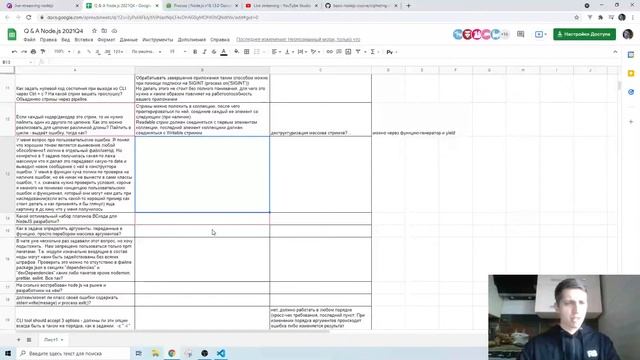The width and height of the screenshot is (640, 360).
Task: Open the Данные menu
Action: (129, 40)
